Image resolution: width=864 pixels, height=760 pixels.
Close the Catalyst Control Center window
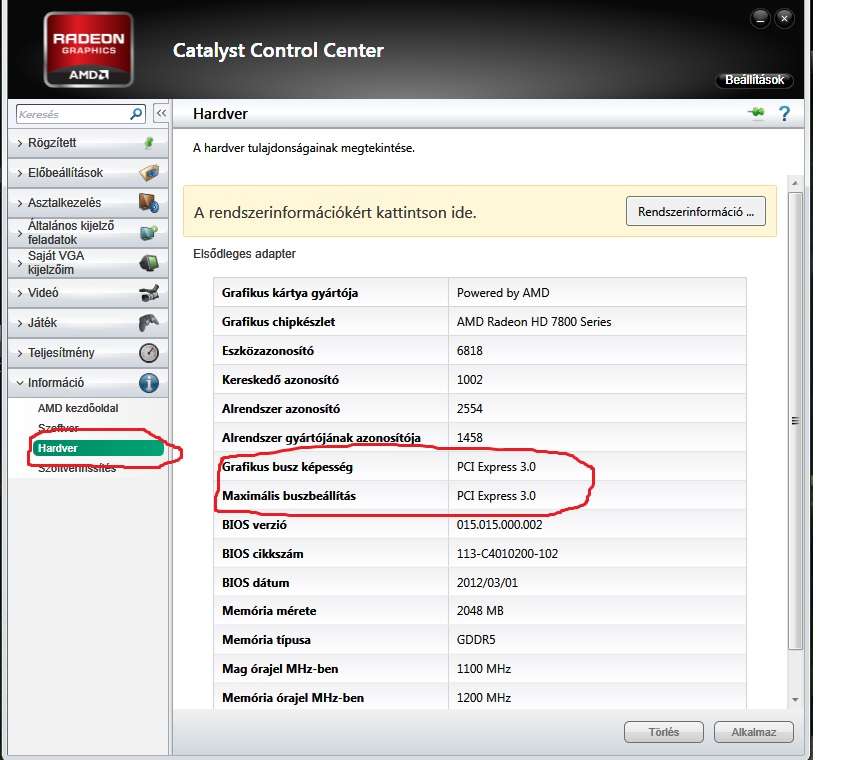click(784, 19)
